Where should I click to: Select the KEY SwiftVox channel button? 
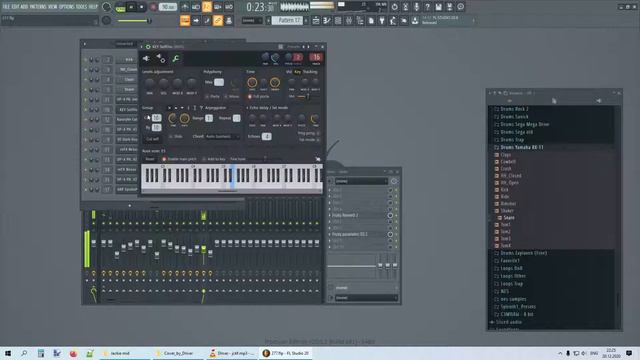pos(128,109)
